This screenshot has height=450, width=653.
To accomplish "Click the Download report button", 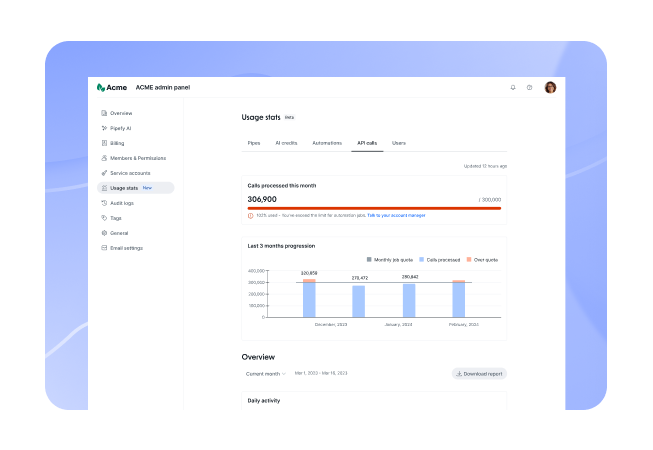I will pos(479,374).
